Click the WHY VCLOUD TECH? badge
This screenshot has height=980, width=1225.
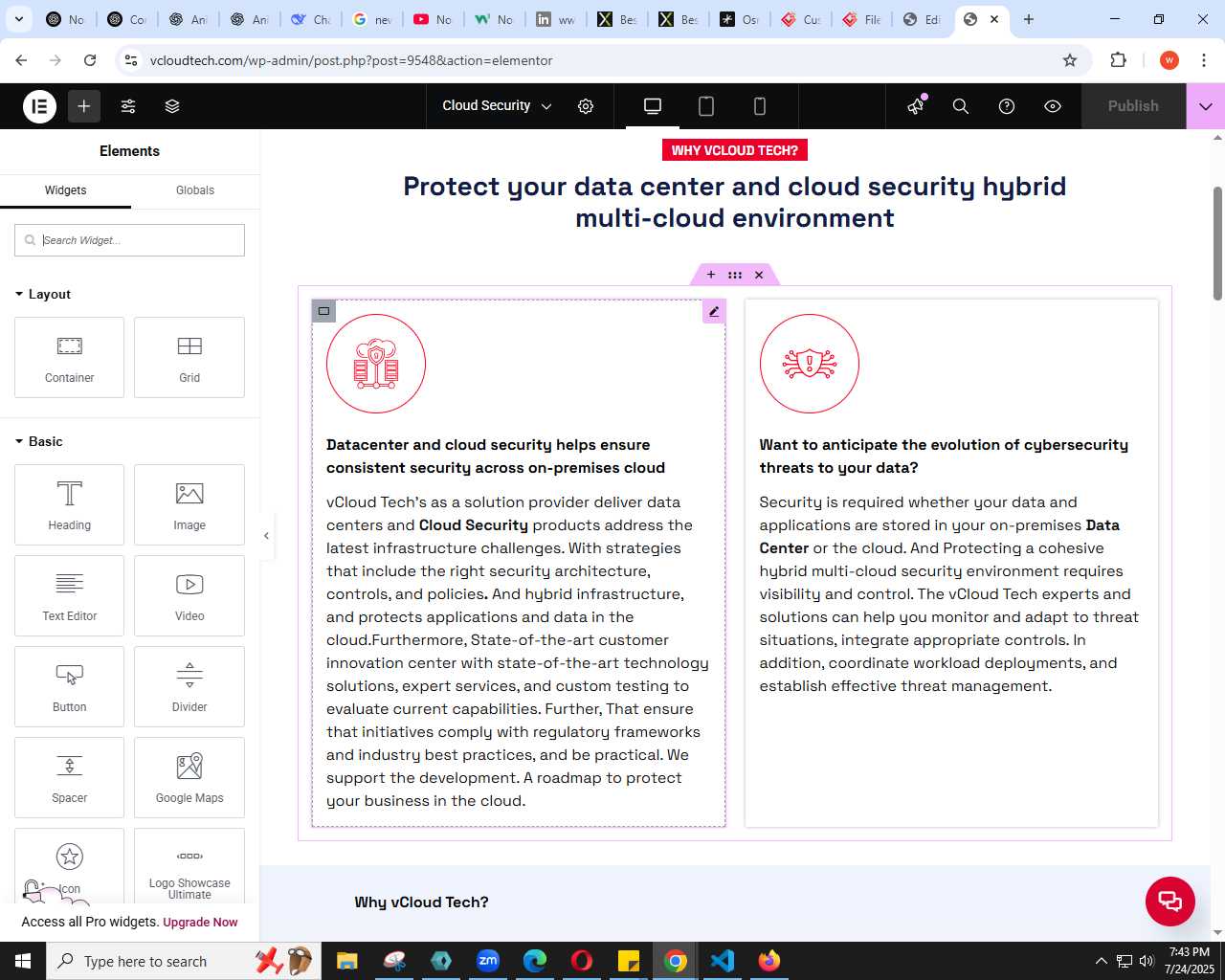[x=735, y=150]
